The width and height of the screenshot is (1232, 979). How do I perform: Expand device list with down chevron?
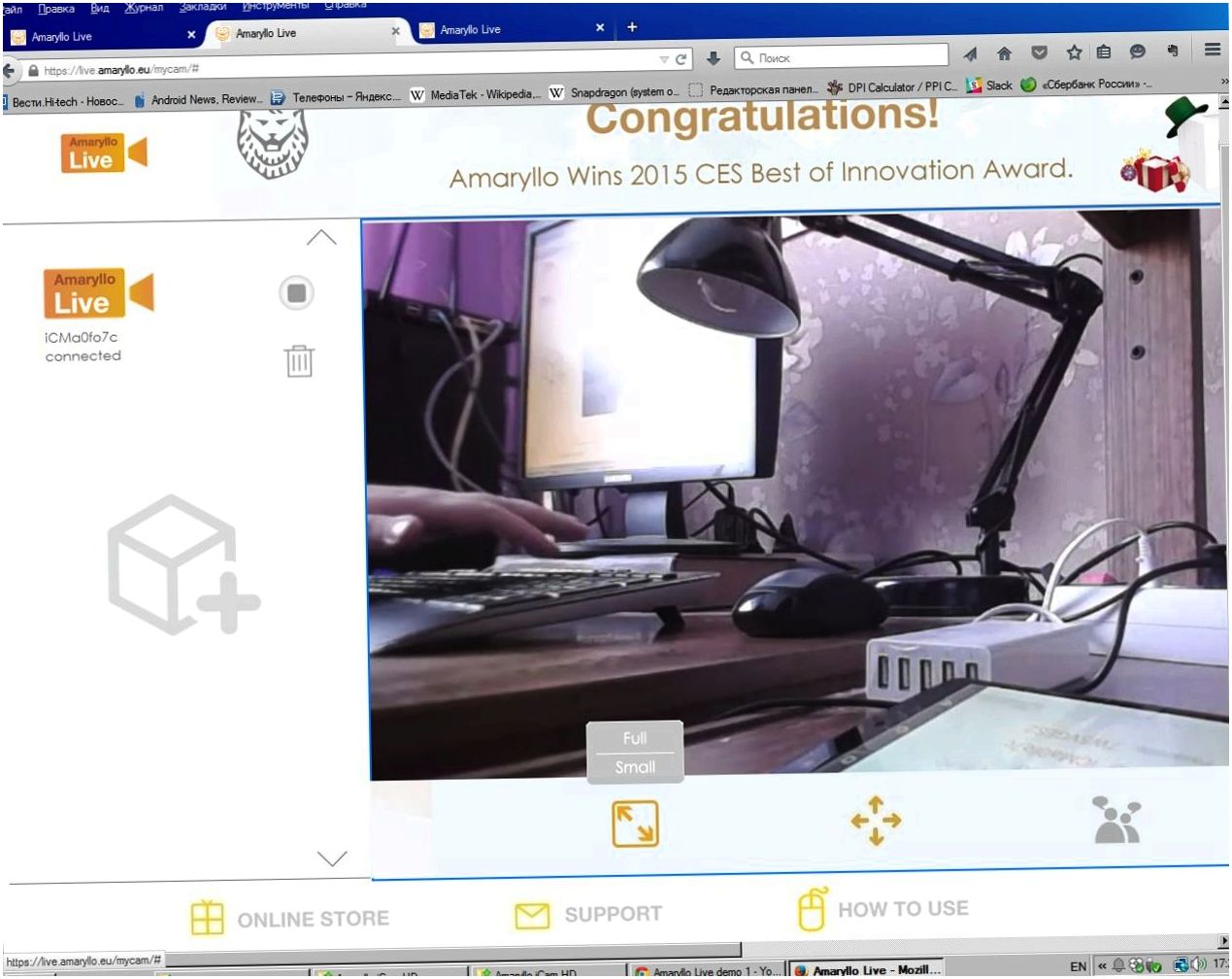coord(332,859)
